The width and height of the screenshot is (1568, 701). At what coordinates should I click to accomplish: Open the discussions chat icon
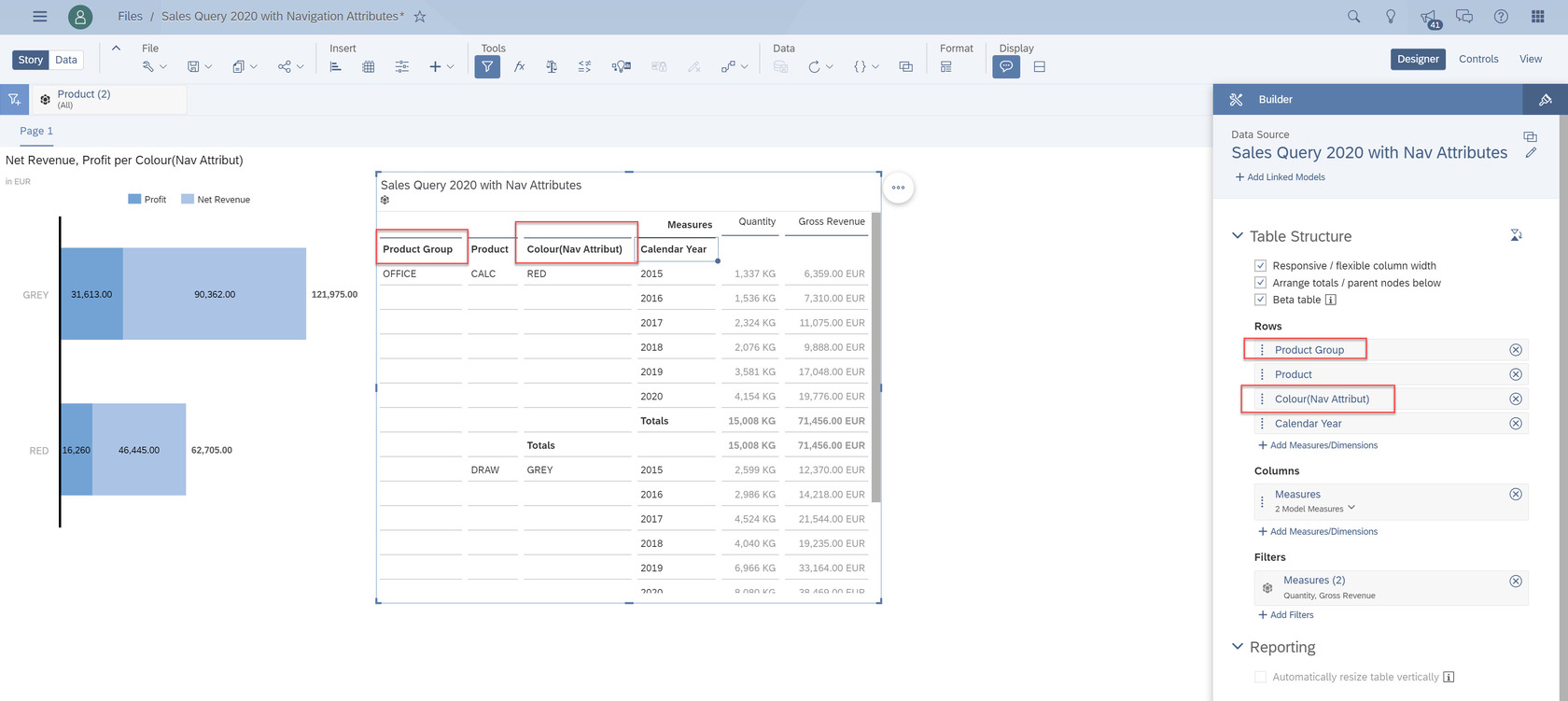1464,16
